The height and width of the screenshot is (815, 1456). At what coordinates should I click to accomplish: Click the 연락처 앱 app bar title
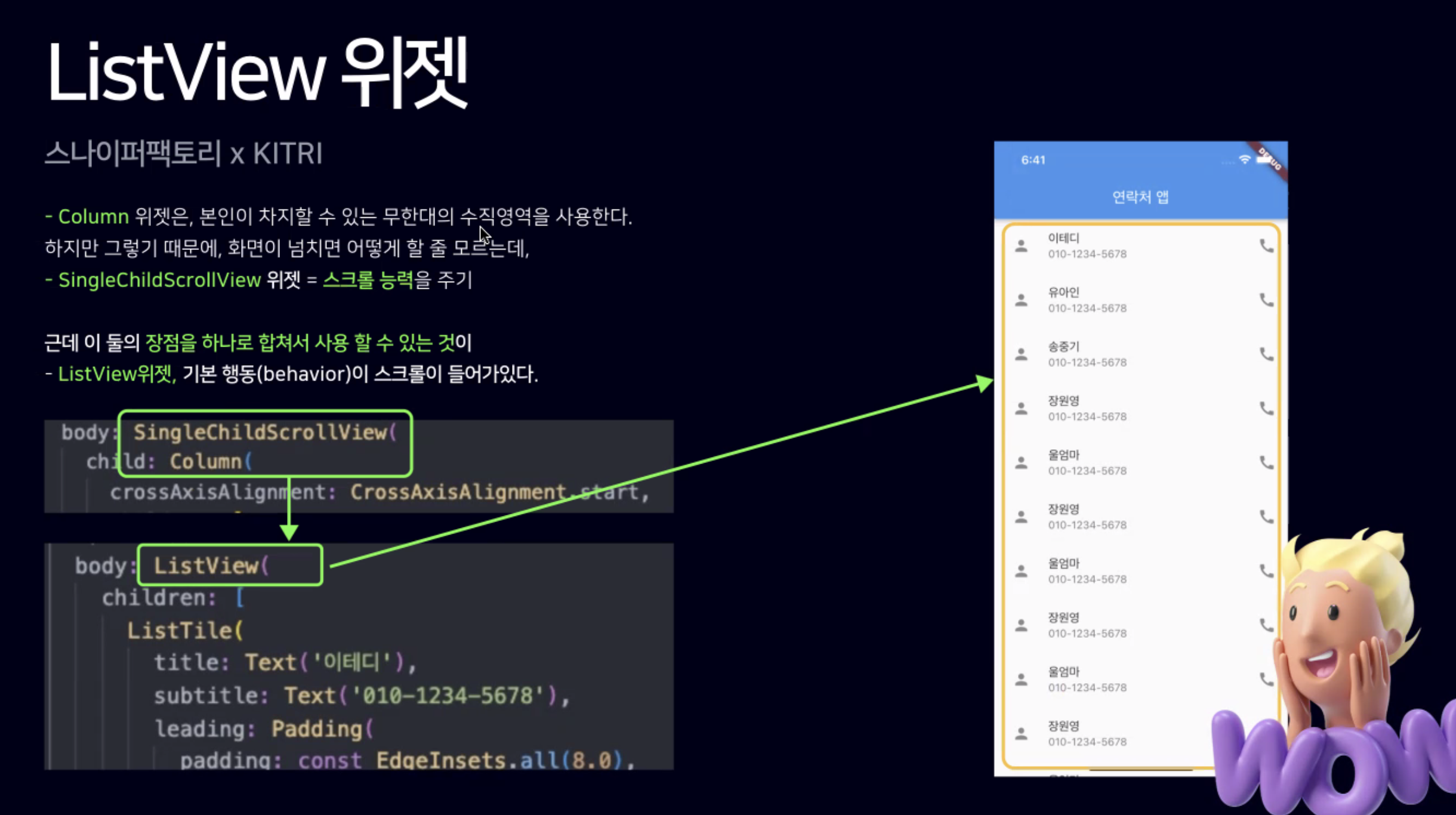pos(1140,197)
